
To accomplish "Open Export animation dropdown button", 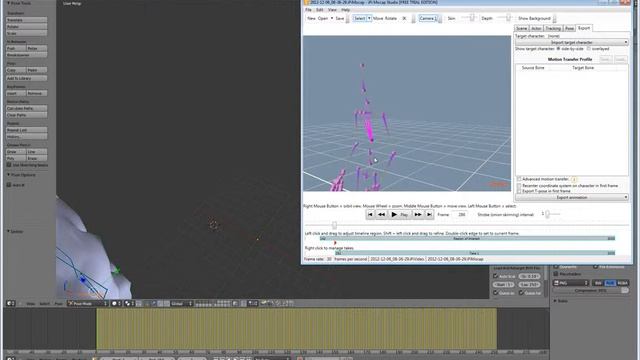I will (571, 198).
